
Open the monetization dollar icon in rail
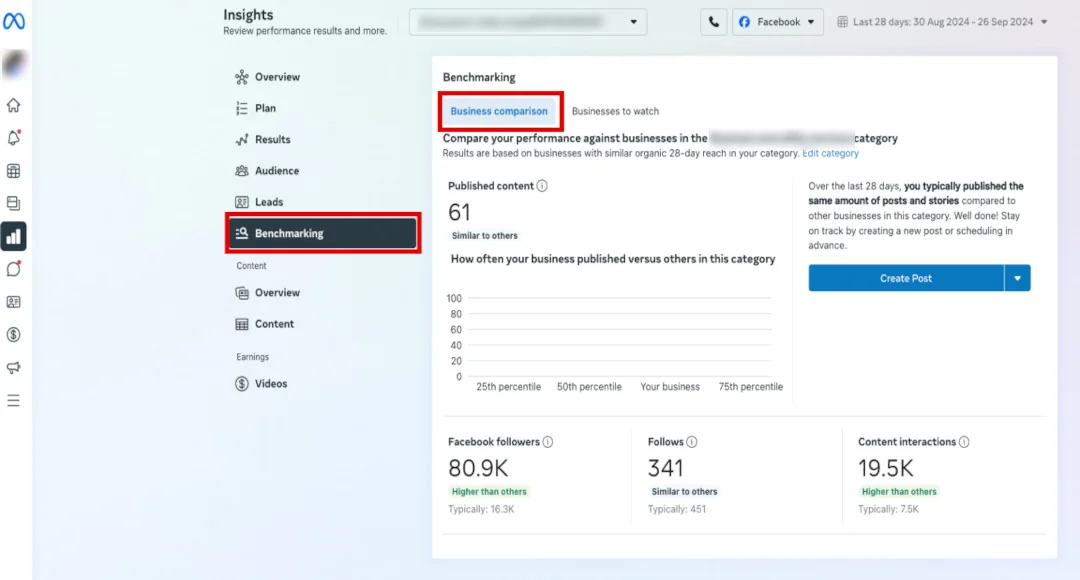[x=14, y=335]
